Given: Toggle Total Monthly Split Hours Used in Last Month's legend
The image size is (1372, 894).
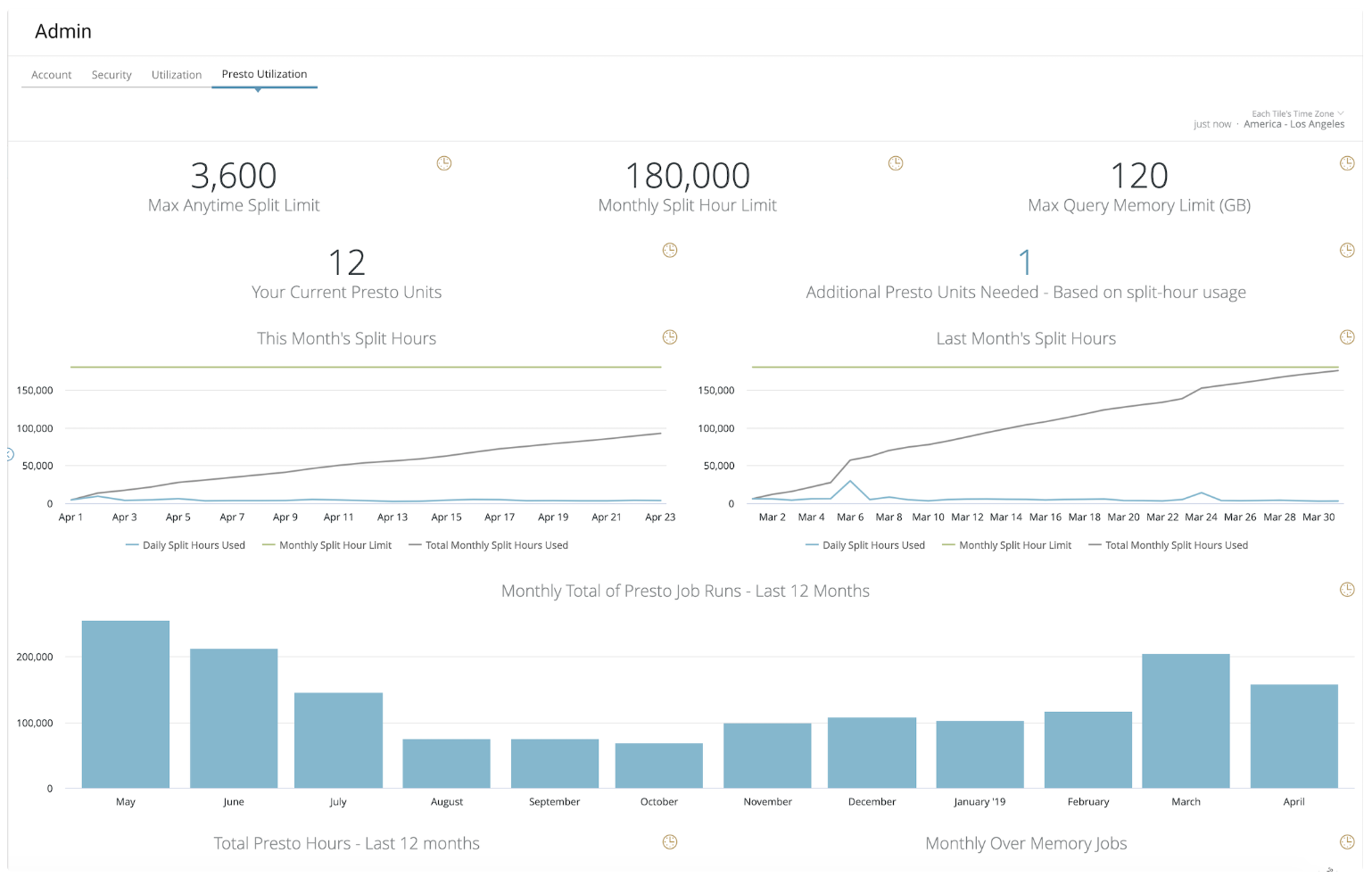Looking at the screenshot, I should click(1169, 545).
